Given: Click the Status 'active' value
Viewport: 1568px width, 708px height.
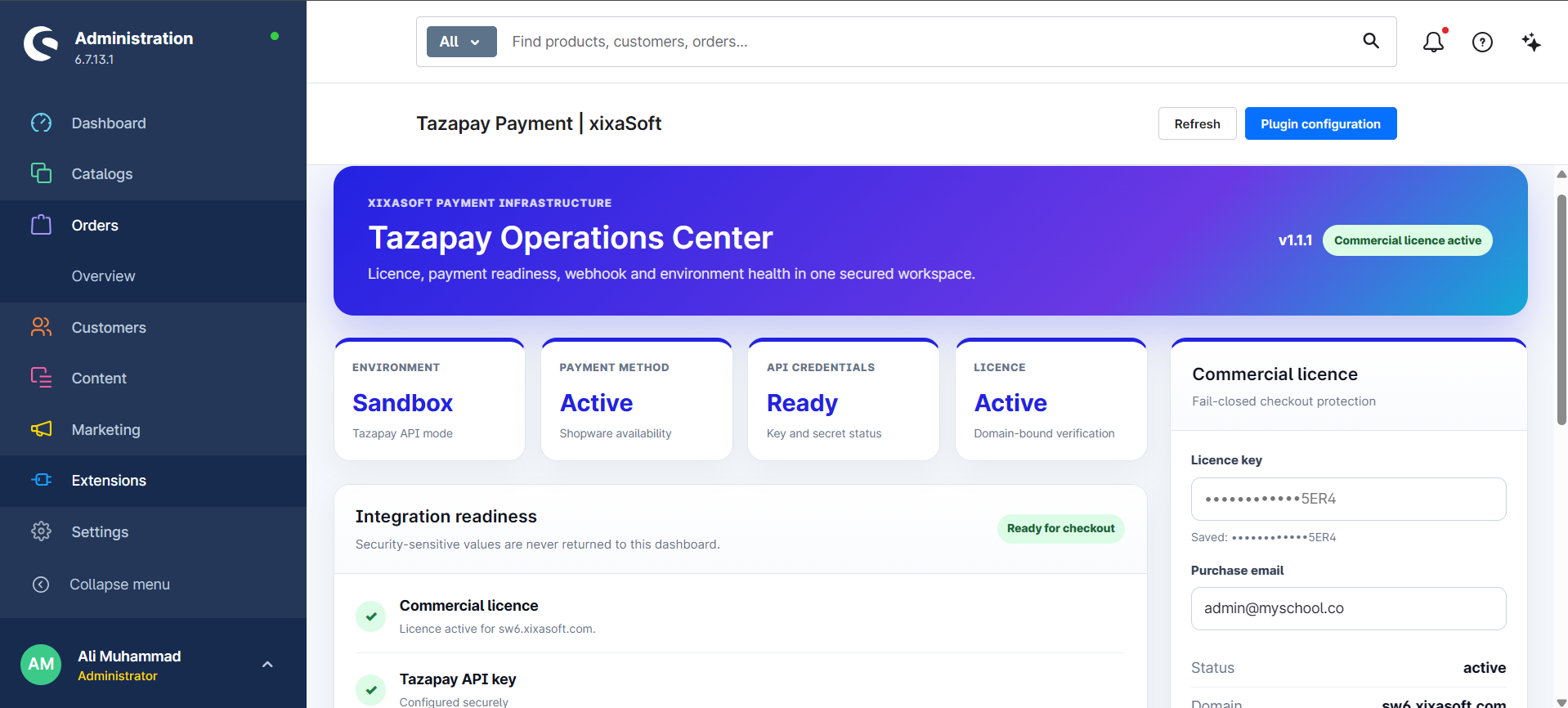Looking at the screenshot, I should click(1484, 668).
